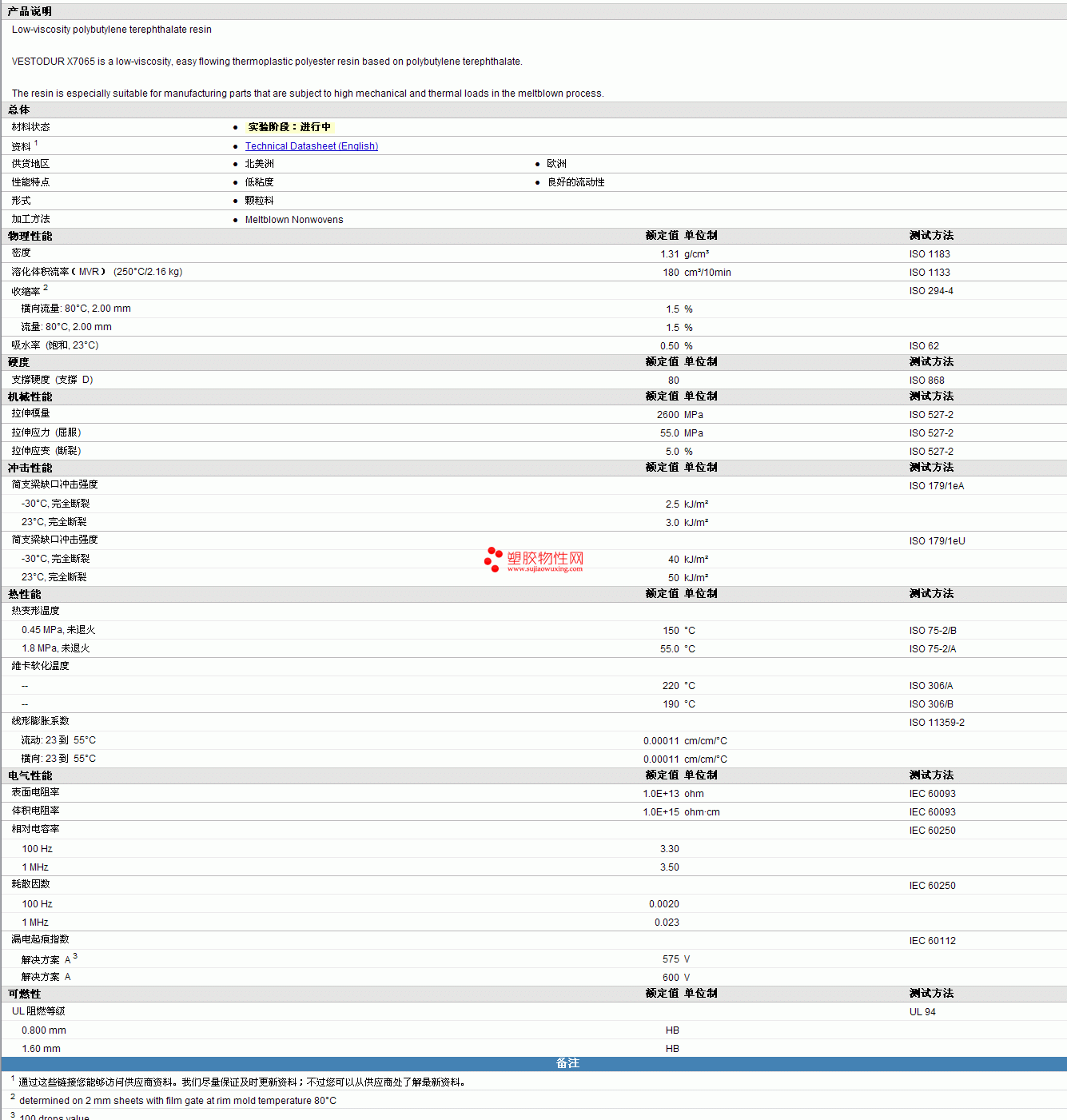Select the footnote about 2 mm sheets
1067x1120 pixels.
[177, 1101]
